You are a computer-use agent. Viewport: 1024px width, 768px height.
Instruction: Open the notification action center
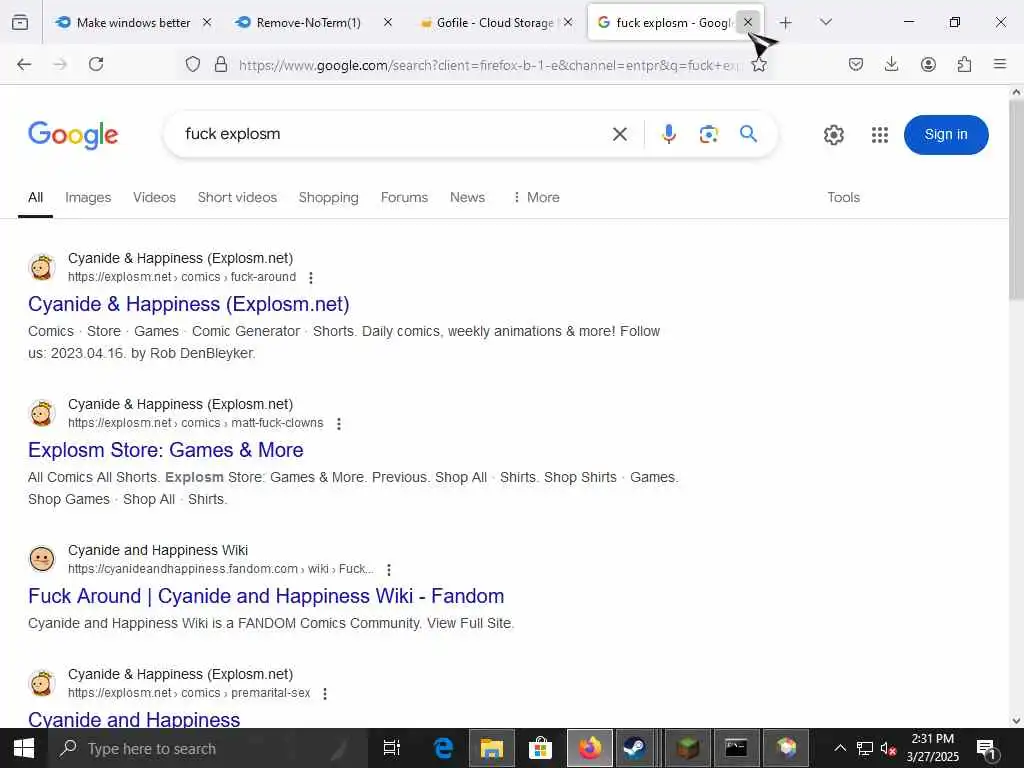pos(986,749)
